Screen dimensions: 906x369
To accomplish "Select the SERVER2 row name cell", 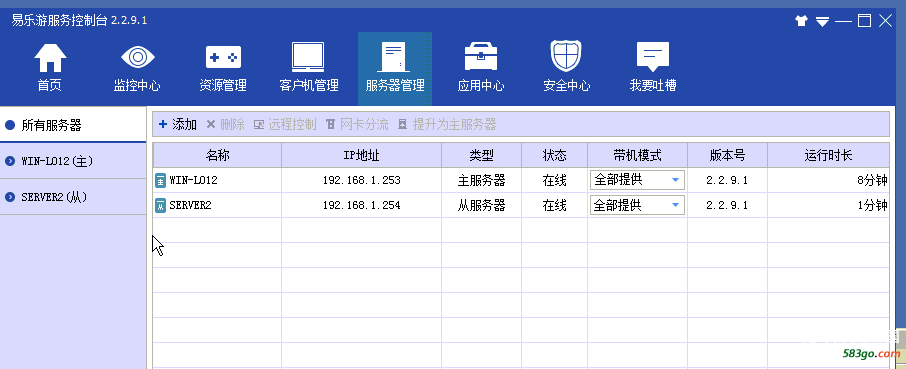I will [x=217, y=205].
